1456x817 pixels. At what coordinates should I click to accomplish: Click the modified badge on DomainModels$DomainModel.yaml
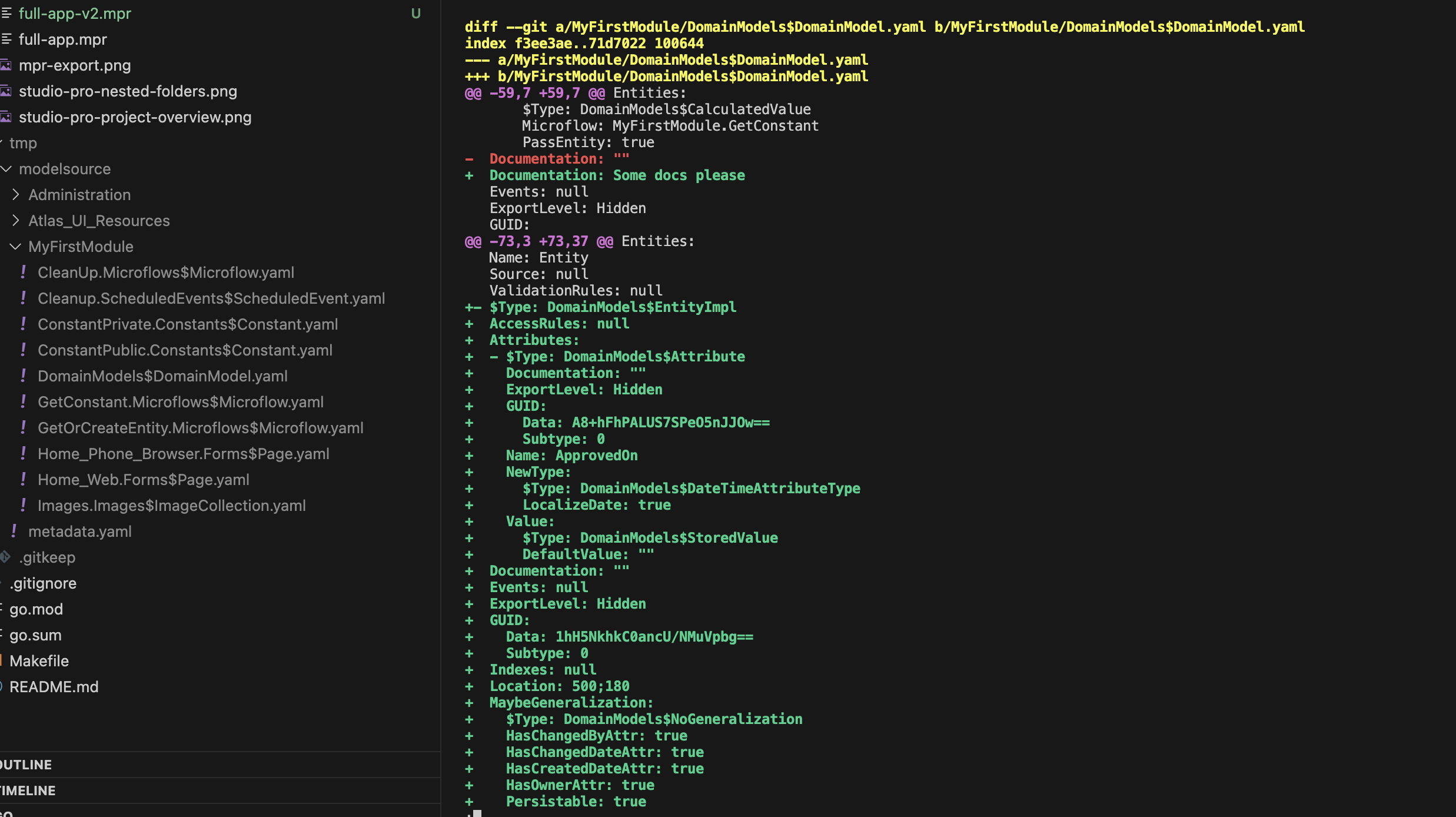click(24, 376)
